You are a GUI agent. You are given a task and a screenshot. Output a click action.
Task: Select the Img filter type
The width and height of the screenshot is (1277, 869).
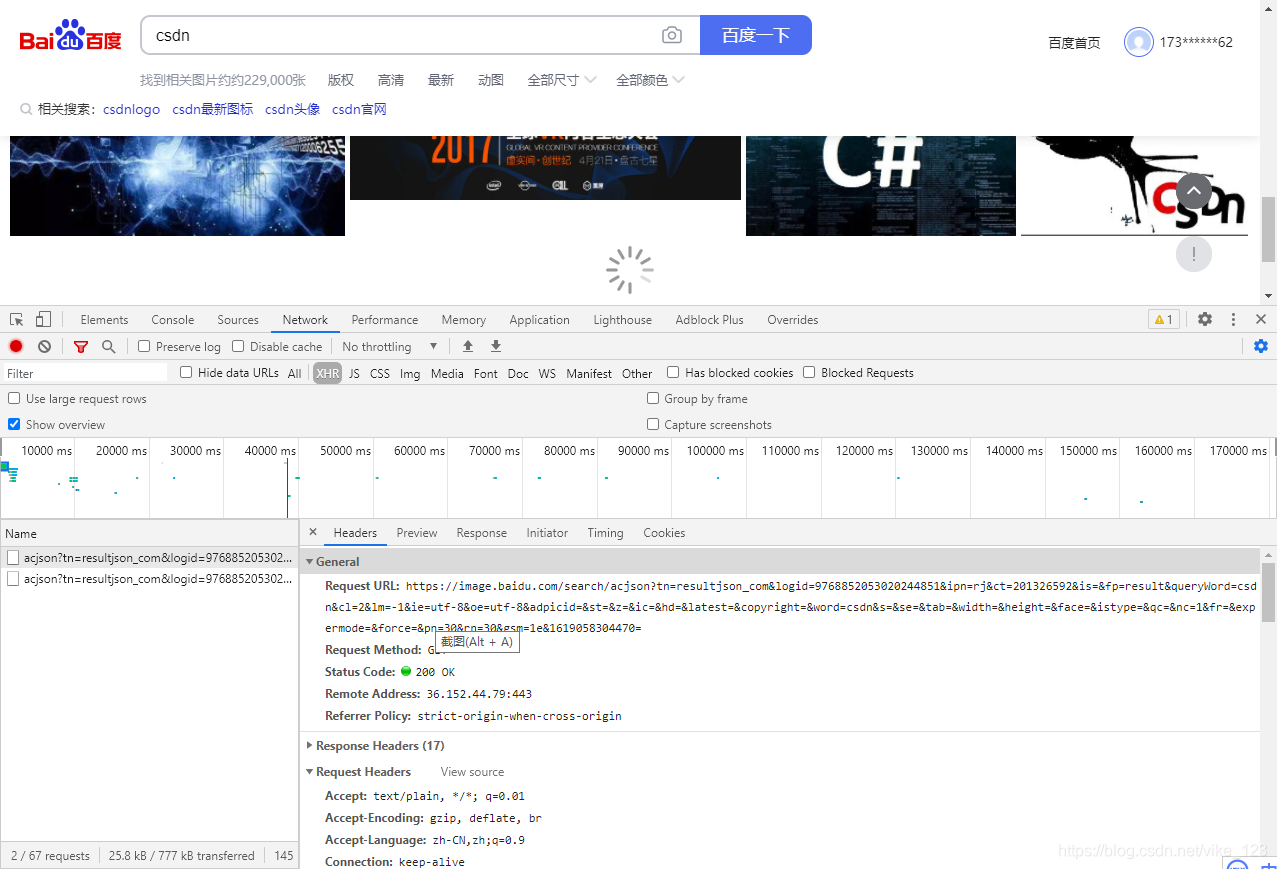pyautogui.click(x=410, y=373)
